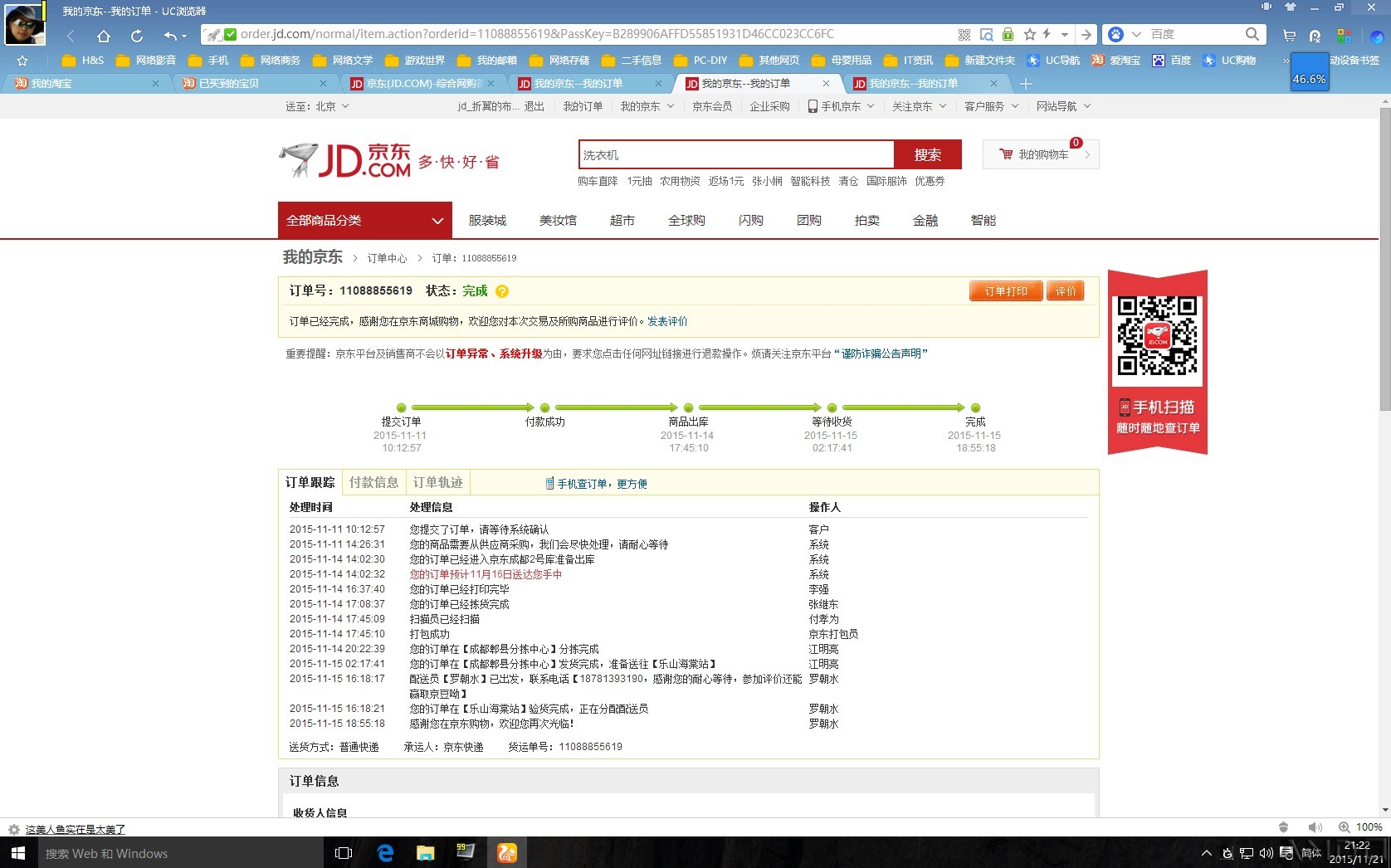Viewport: 1391px width, 868px height.
Task: Click the 订单打印 button
Action: 1006,291
